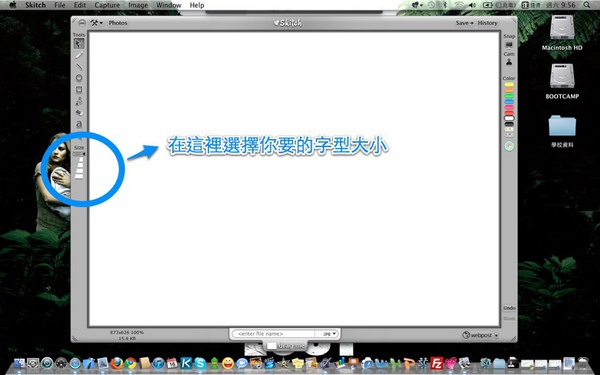This screenshot has height=375, width=600.
Task: Click the Photos button
Action: [x=118, y=23]
